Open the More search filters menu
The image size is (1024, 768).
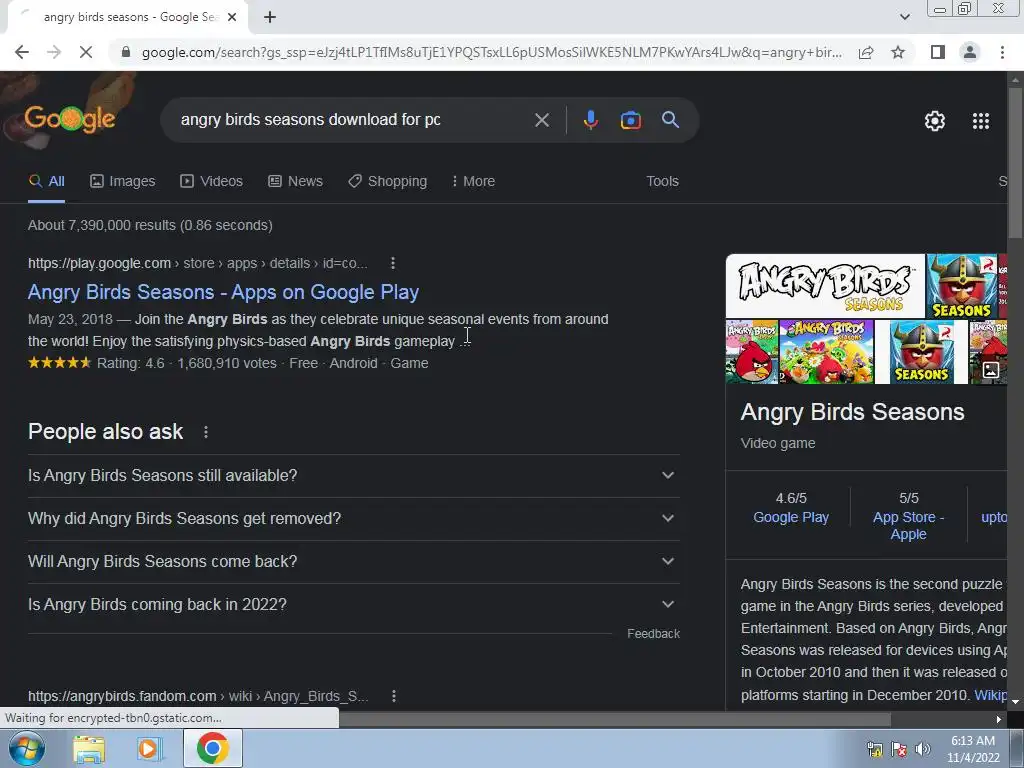[x=473, y=182]
